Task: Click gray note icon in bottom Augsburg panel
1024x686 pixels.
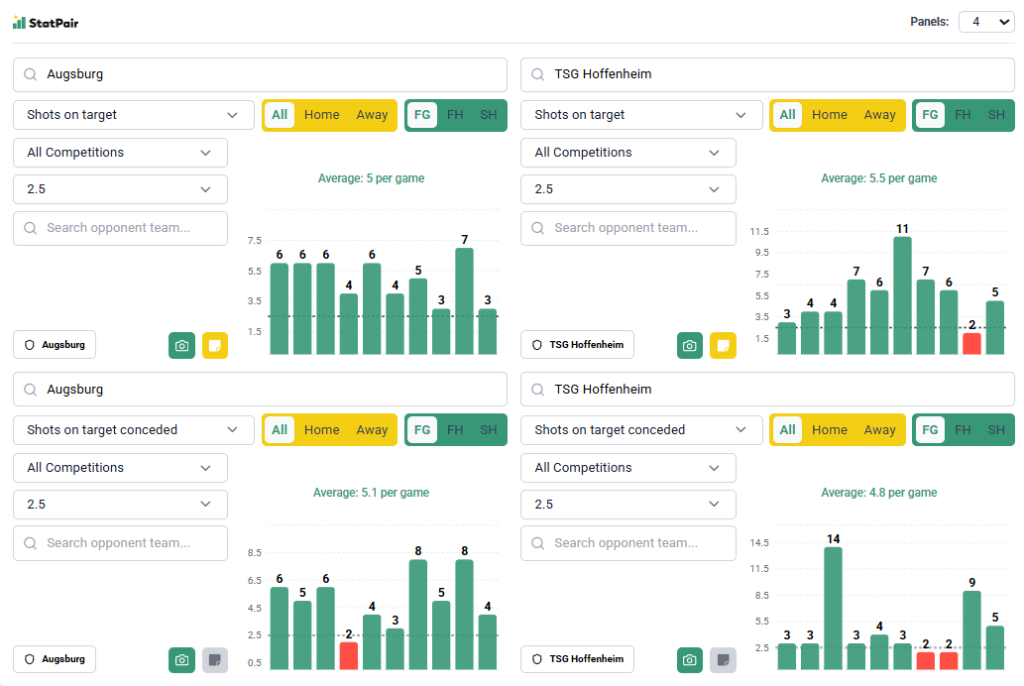Action: [x=215, y=660]
